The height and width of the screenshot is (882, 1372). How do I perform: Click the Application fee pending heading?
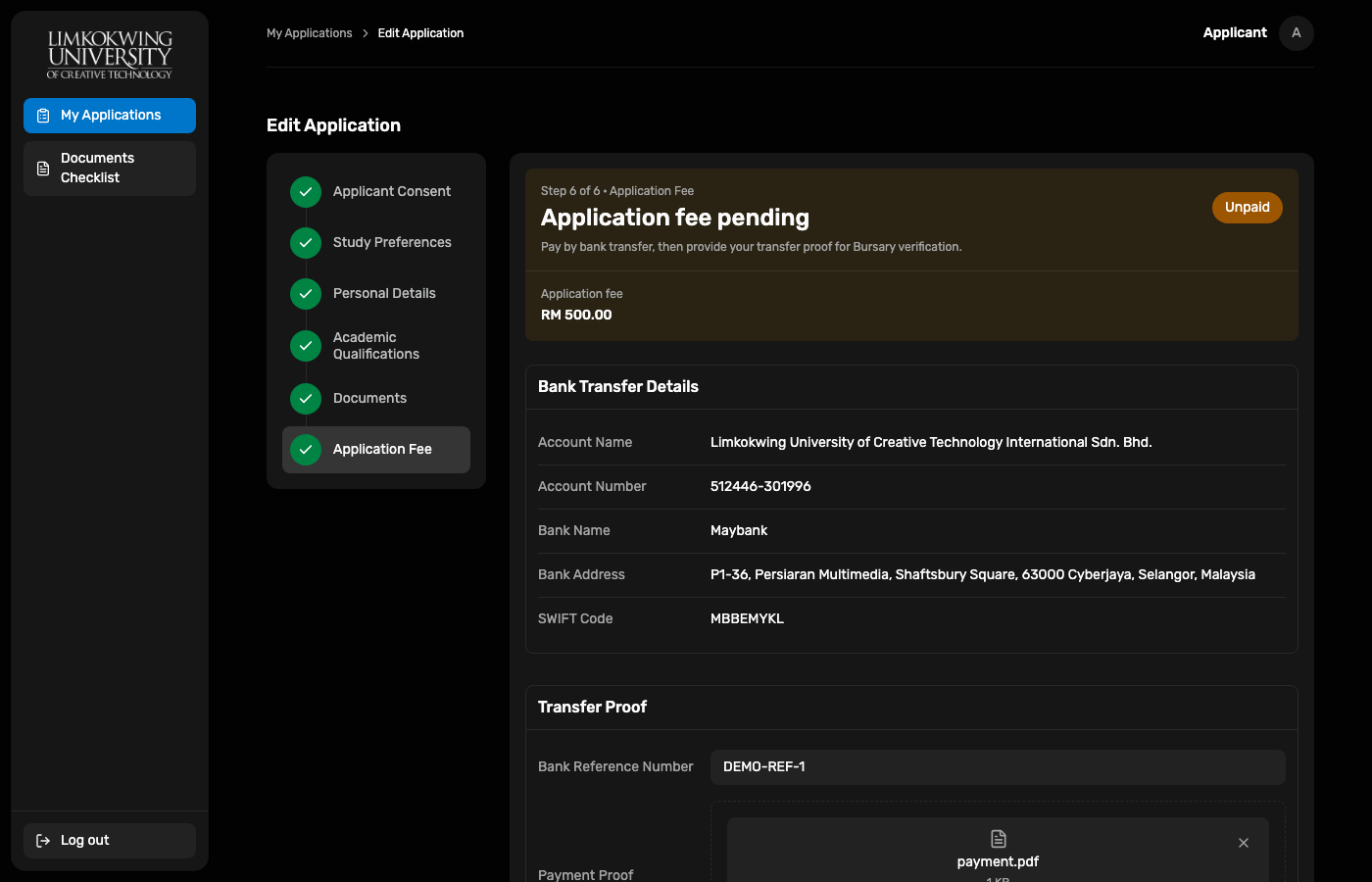point(675,218)
